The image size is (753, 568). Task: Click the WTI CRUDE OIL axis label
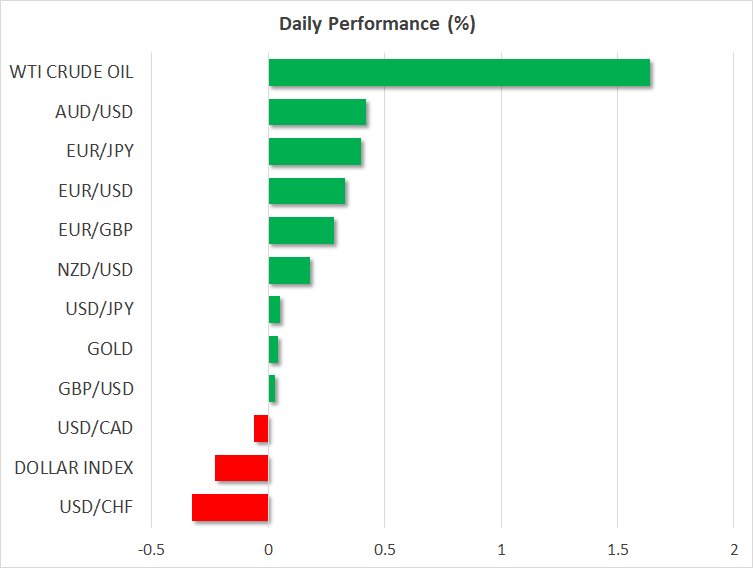click(x=71, y=72)
